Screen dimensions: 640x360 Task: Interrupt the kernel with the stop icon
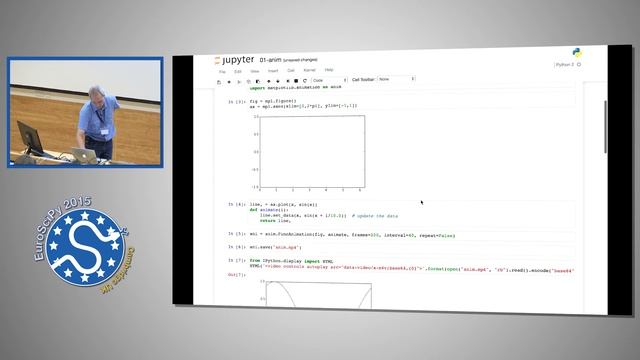pos(296,81)
